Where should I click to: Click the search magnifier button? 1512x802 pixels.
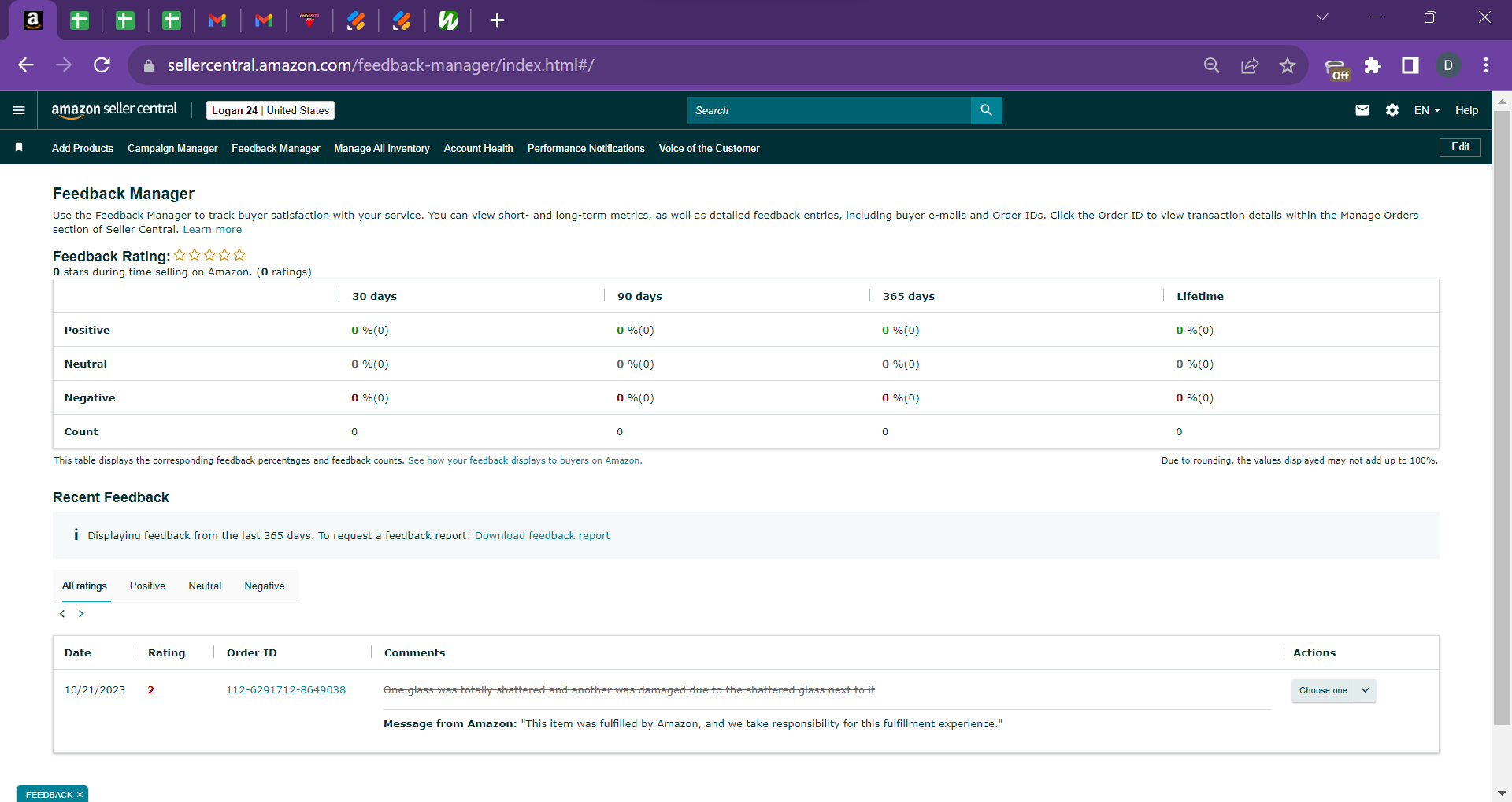(x=986, y=110)
